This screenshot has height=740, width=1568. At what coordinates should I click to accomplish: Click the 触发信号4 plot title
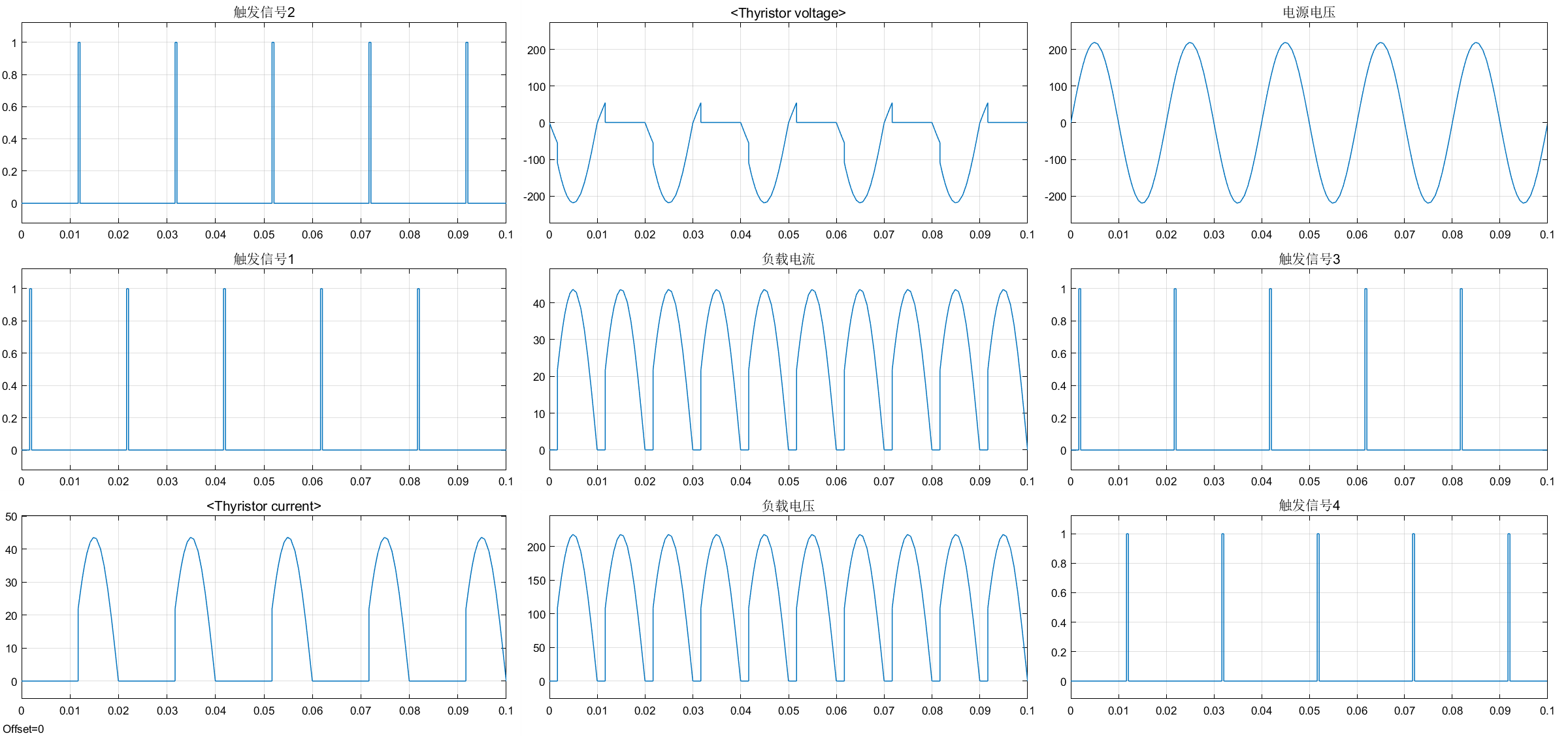tap(1309, 506)
